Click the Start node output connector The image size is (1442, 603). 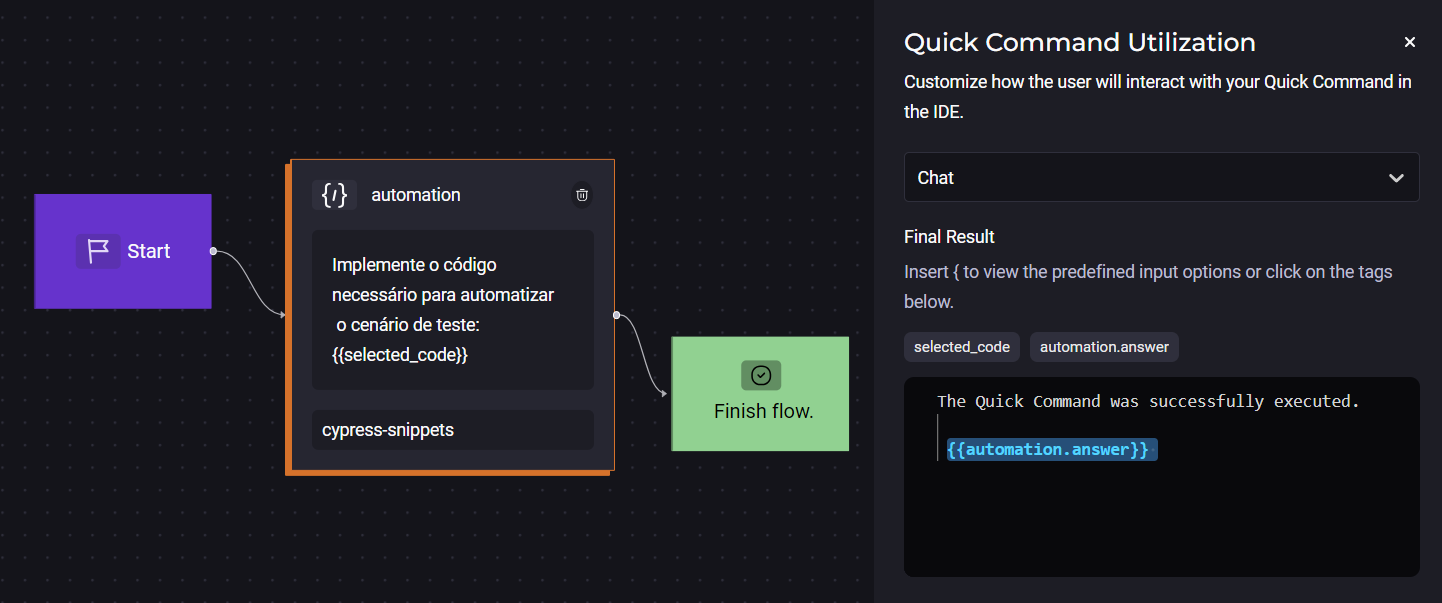pyautogui.click(x=213, y=251)
